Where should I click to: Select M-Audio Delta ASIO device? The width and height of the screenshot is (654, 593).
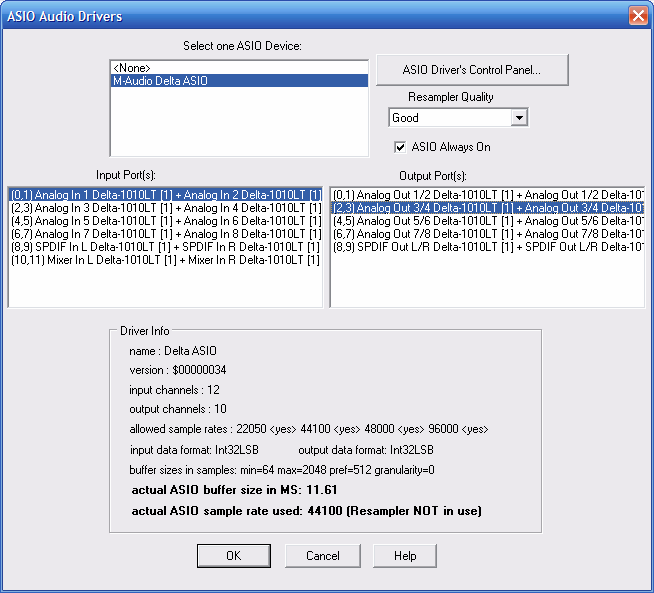[239, 81]
